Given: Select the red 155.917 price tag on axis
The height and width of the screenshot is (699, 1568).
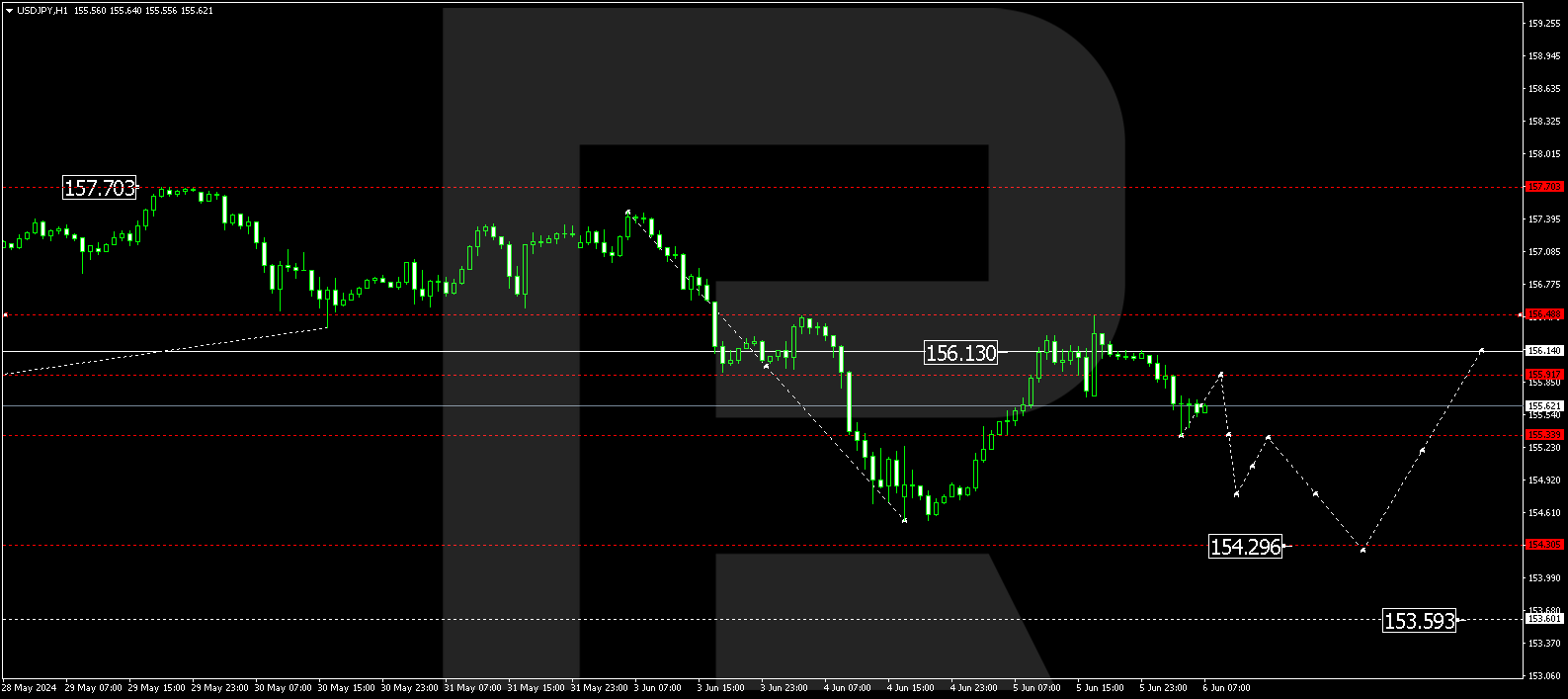Looking at the screenshot, I should pyautogui.click(x=1544, y=375).
